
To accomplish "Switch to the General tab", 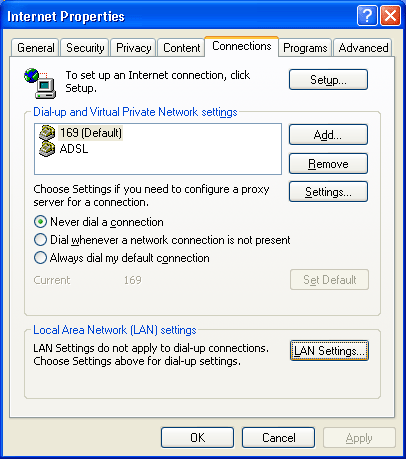I will pos(35,48).
